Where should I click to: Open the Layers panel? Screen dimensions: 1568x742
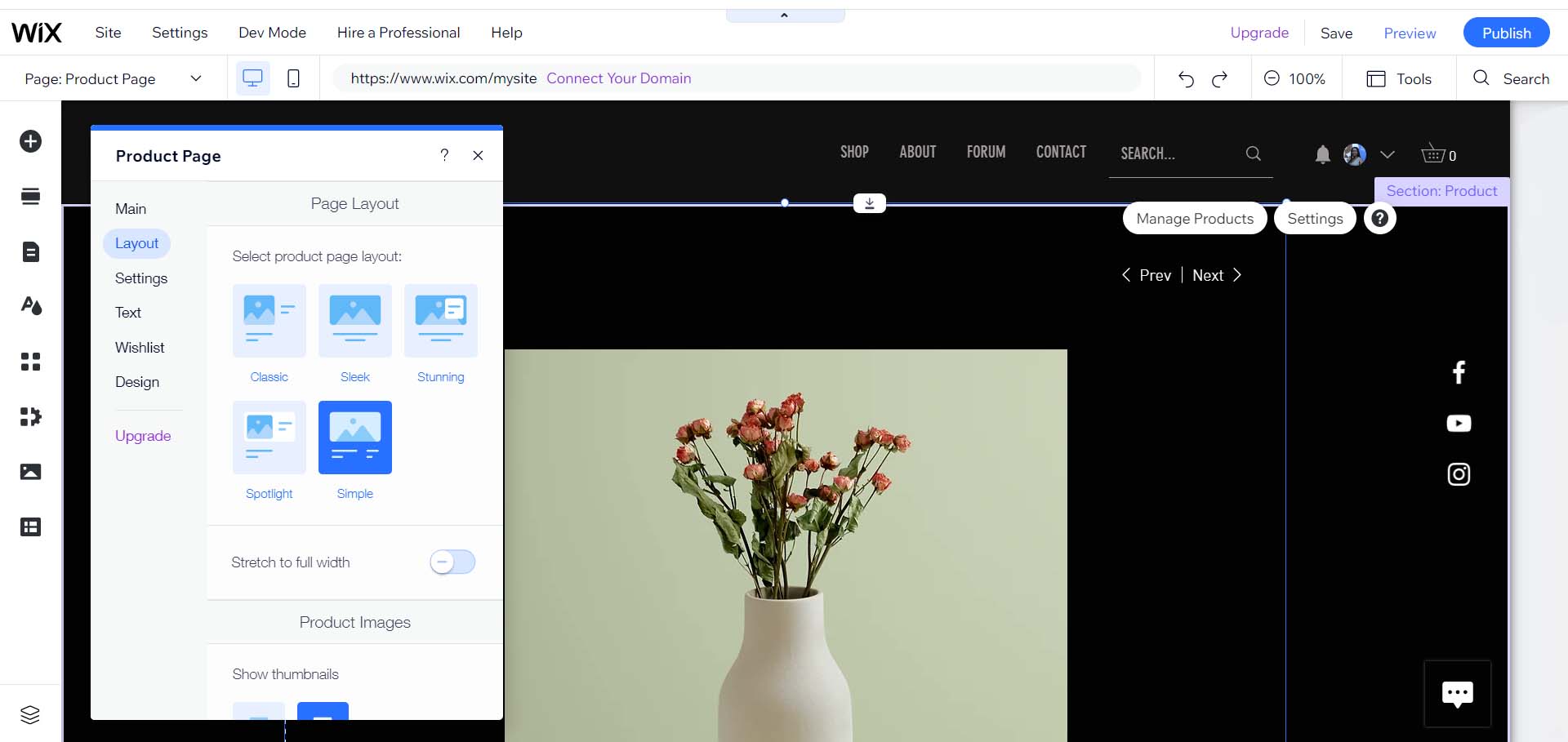point(30,714)
